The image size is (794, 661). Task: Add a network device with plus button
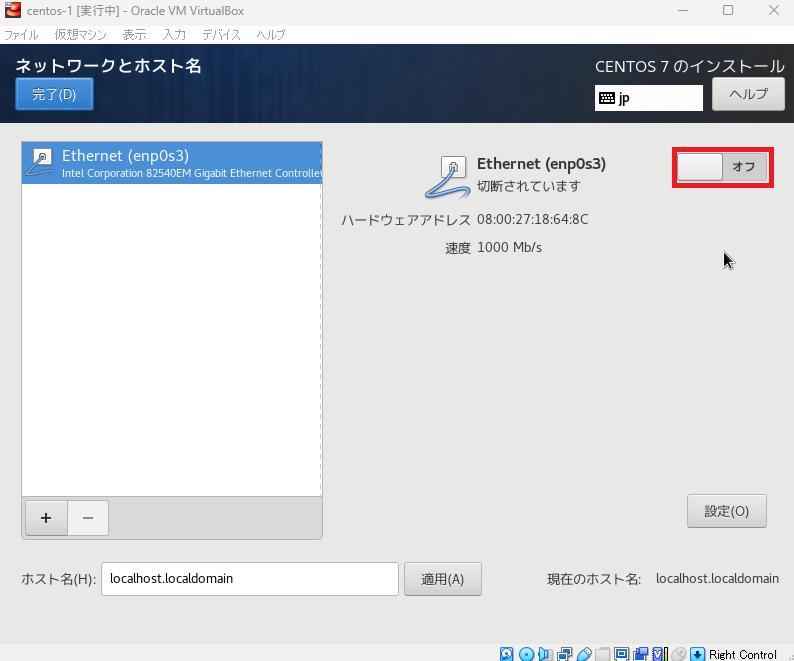[46, 518]
